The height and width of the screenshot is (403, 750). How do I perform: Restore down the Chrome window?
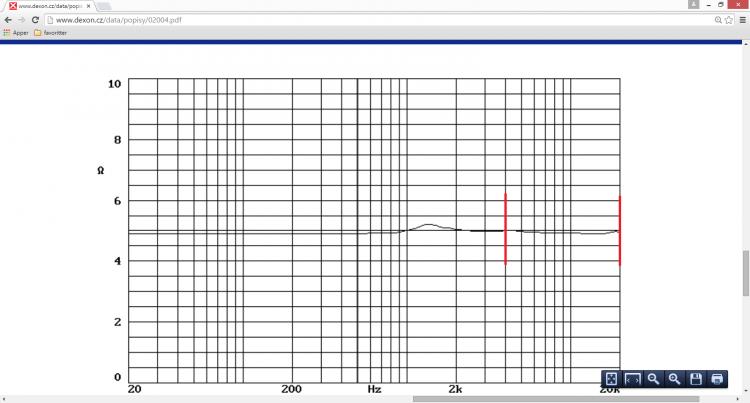(721, 5)
